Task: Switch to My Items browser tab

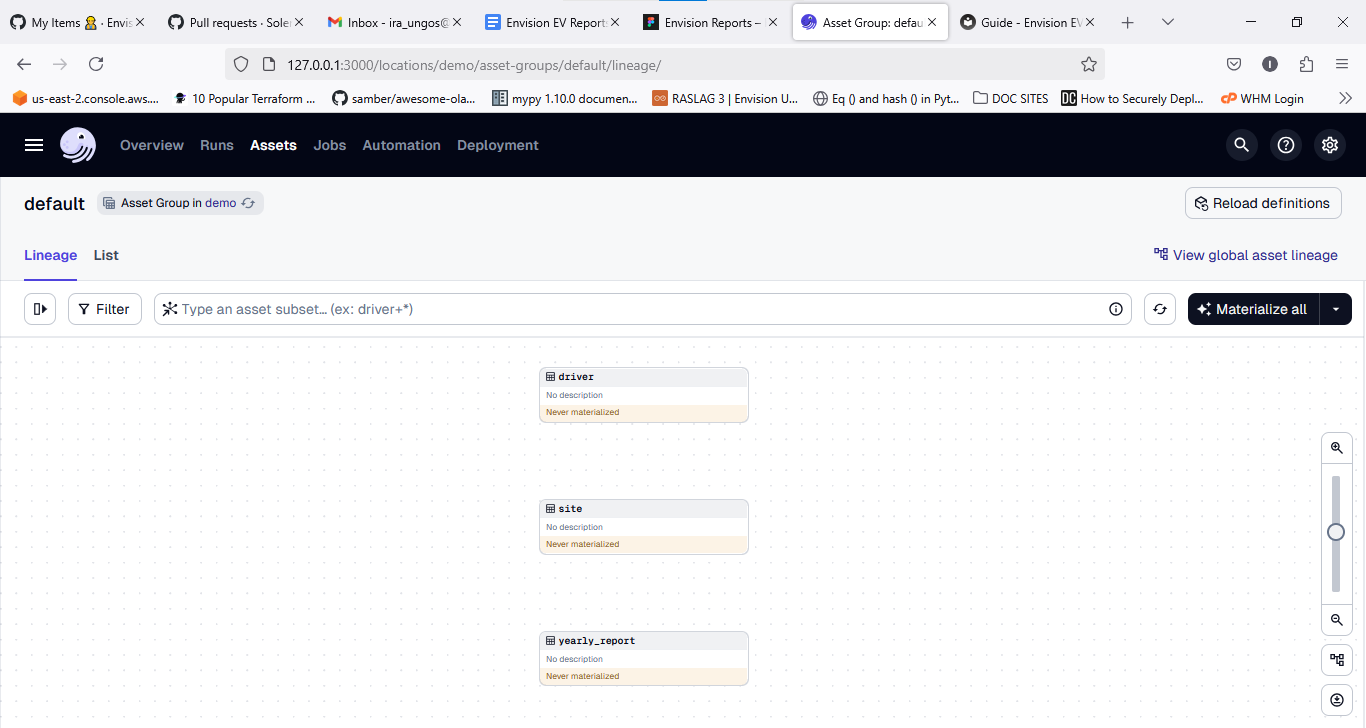Action: 77,22
